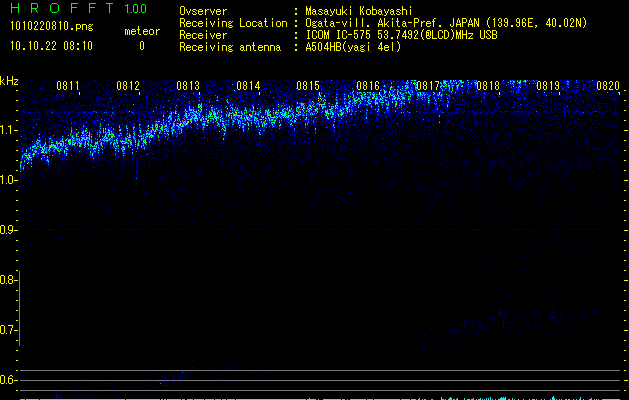Viewport: 629px width, 400px height.
Task: Click the 0.6 frequency axis label
Action: click(x=9, y=380)
